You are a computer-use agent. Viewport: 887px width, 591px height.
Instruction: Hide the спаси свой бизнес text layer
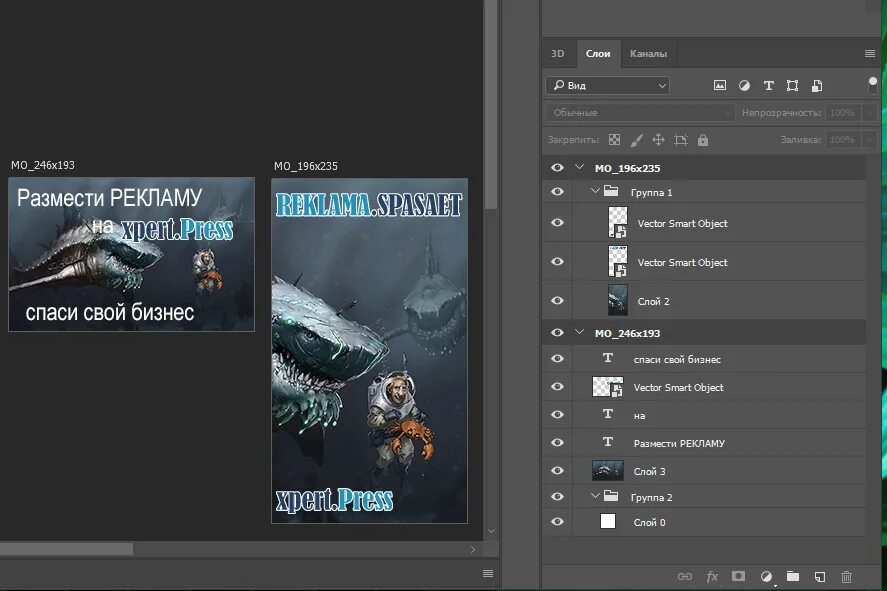click(x=557, y=359)
